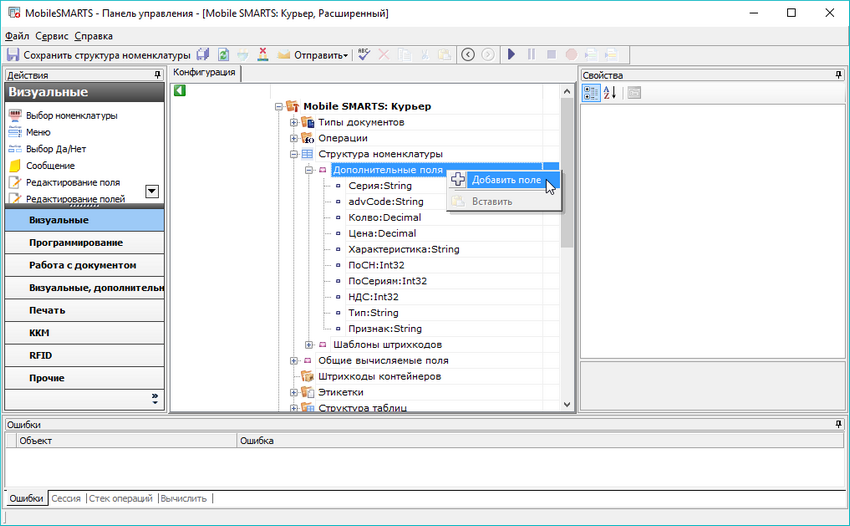Click the copy icon in toolbar
This screenshot has height=526, width=850.
[404, 55]
